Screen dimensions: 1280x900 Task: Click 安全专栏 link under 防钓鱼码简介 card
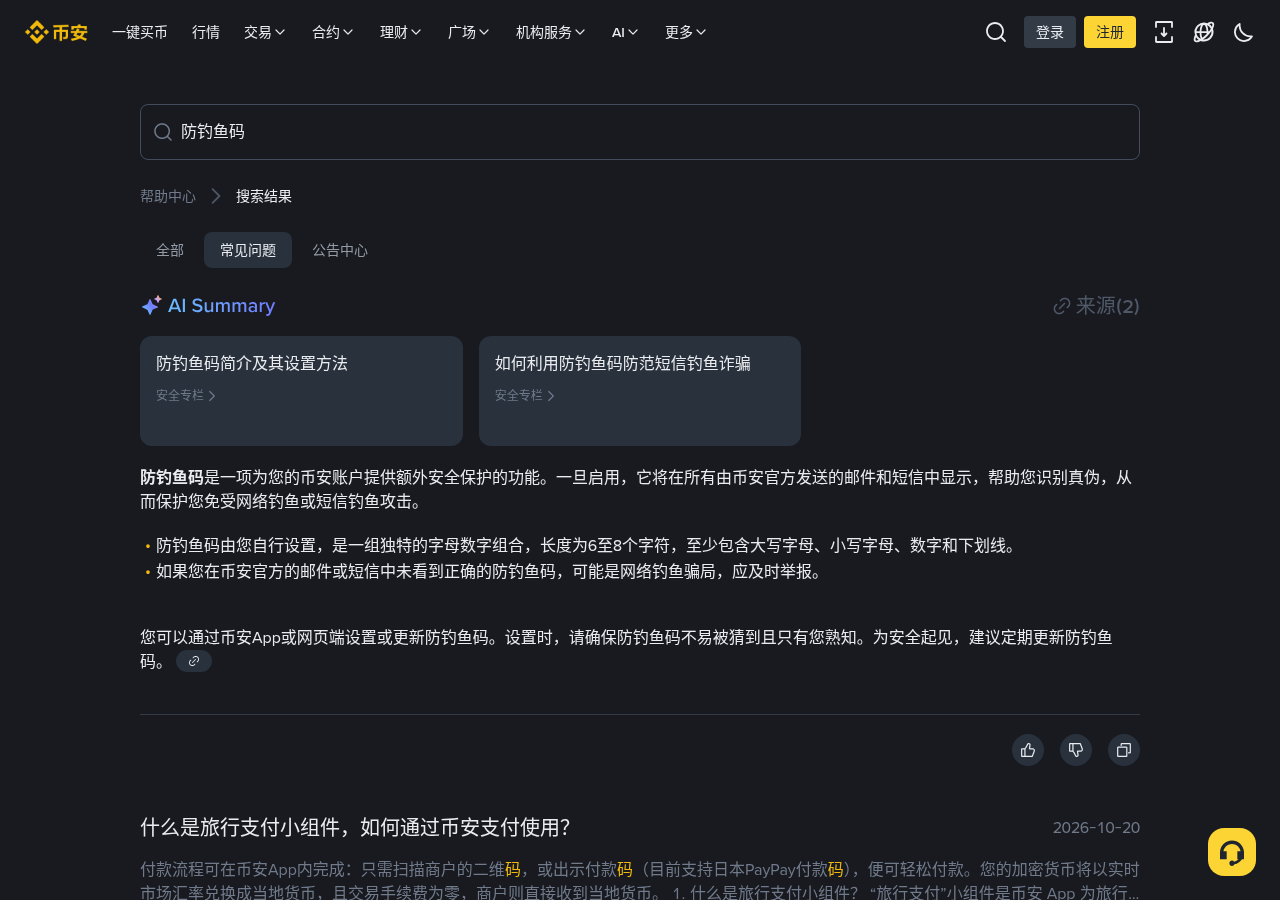pos(186,395)
